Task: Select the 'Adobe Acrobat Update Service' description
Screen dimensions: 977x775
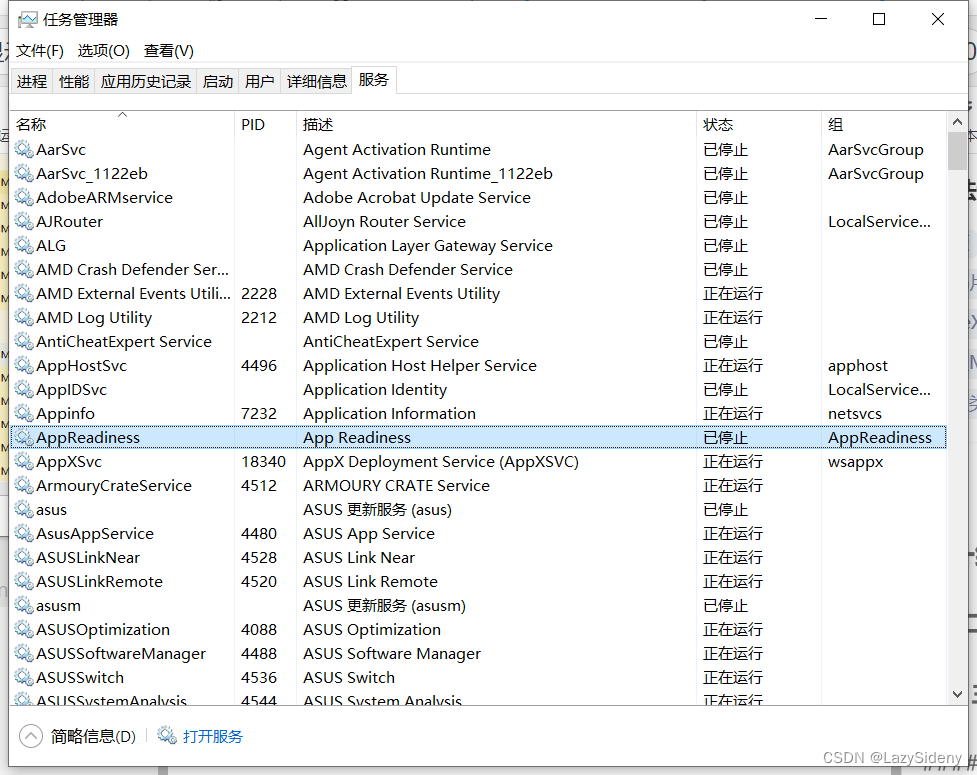Action: click(417, 197)
